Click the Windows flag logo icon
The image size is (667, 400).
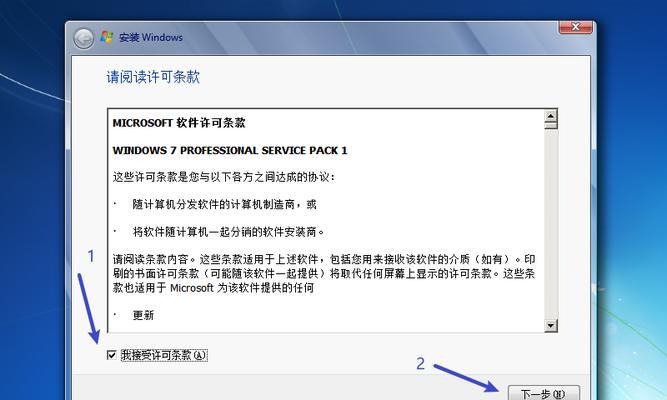pyautogui.click(x=106, y=37)
